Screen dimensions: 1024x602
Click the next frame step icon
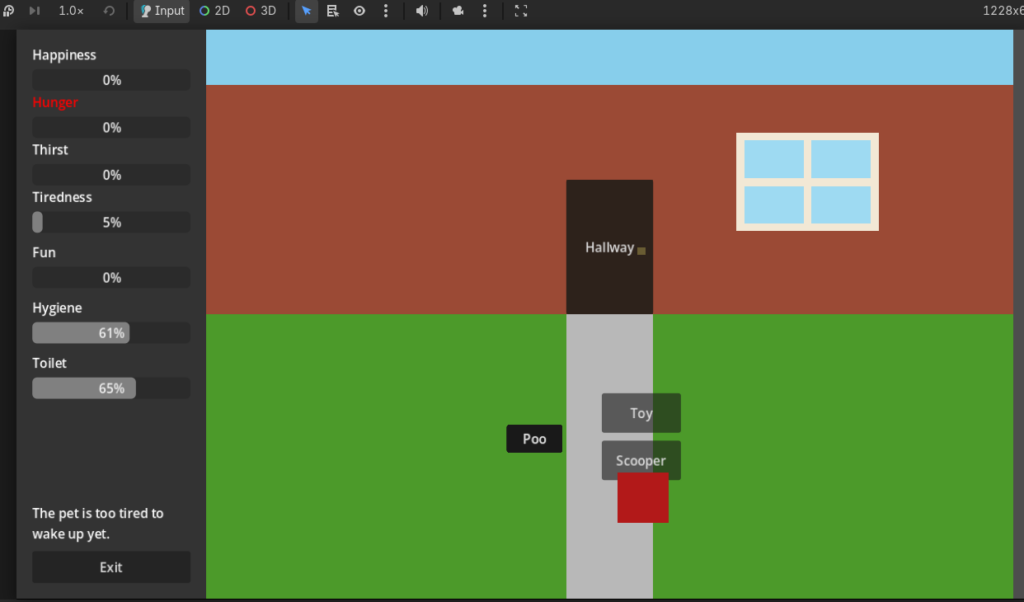coord(35,10)
